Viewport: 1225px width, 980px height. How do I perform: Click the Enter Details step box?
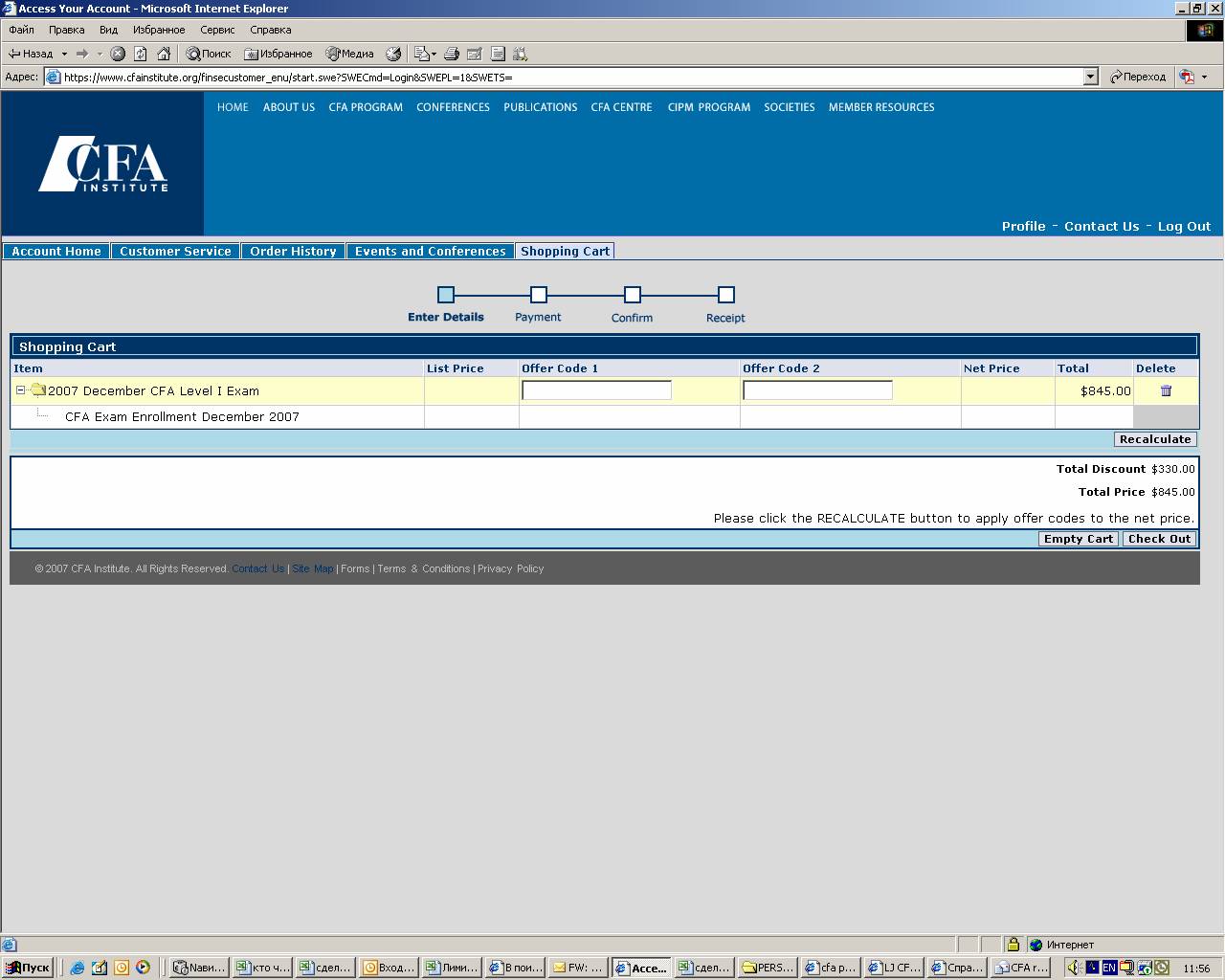pos(446,295)
